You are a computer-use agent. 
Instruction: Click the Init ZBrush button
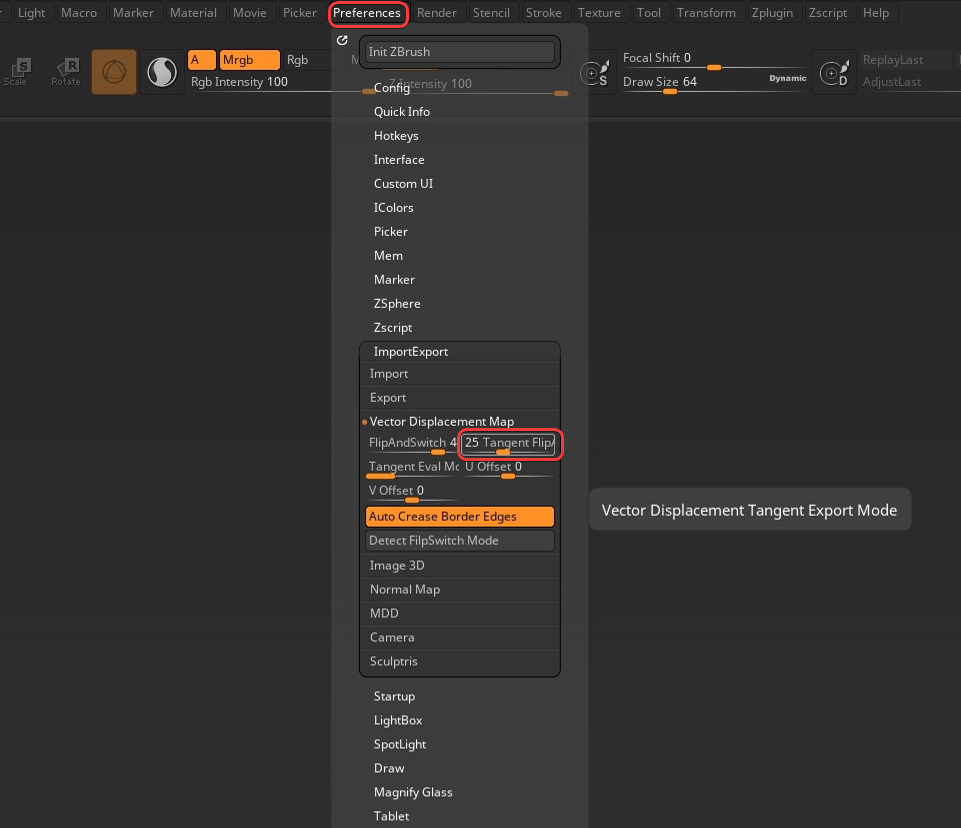point(460,52)
